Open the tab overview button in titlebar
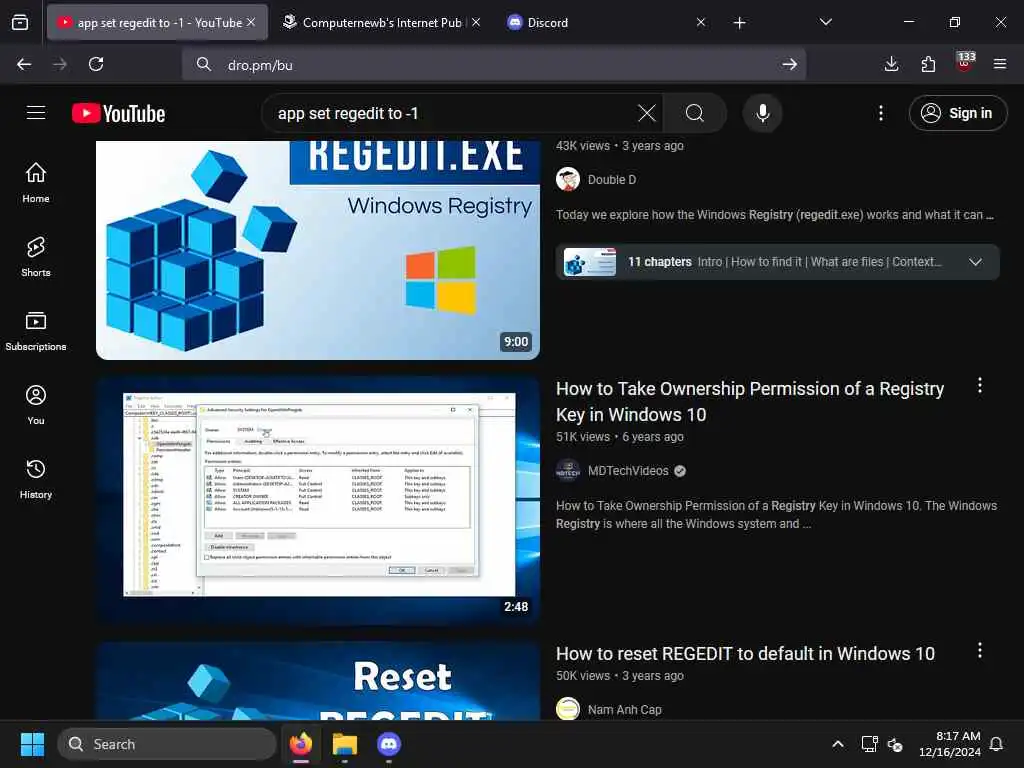Screen dimensions: 1024x768 20,23
